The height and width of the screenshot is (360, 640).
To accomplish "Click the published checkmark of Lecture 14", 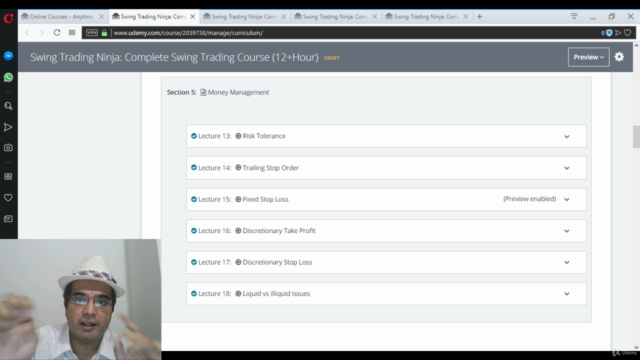I will 194,168.
